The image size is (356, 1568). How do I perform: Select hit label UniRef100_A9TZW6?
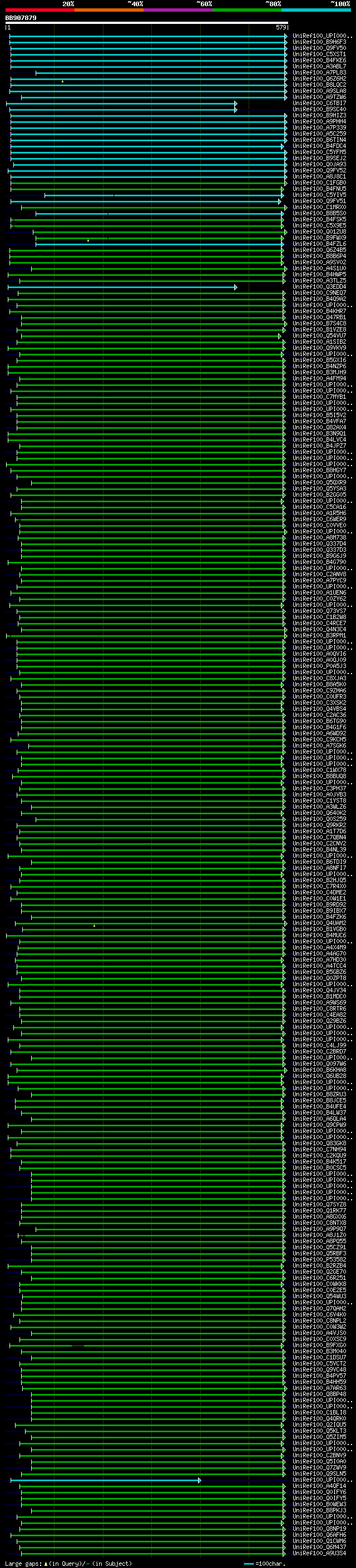coord(319,97)
